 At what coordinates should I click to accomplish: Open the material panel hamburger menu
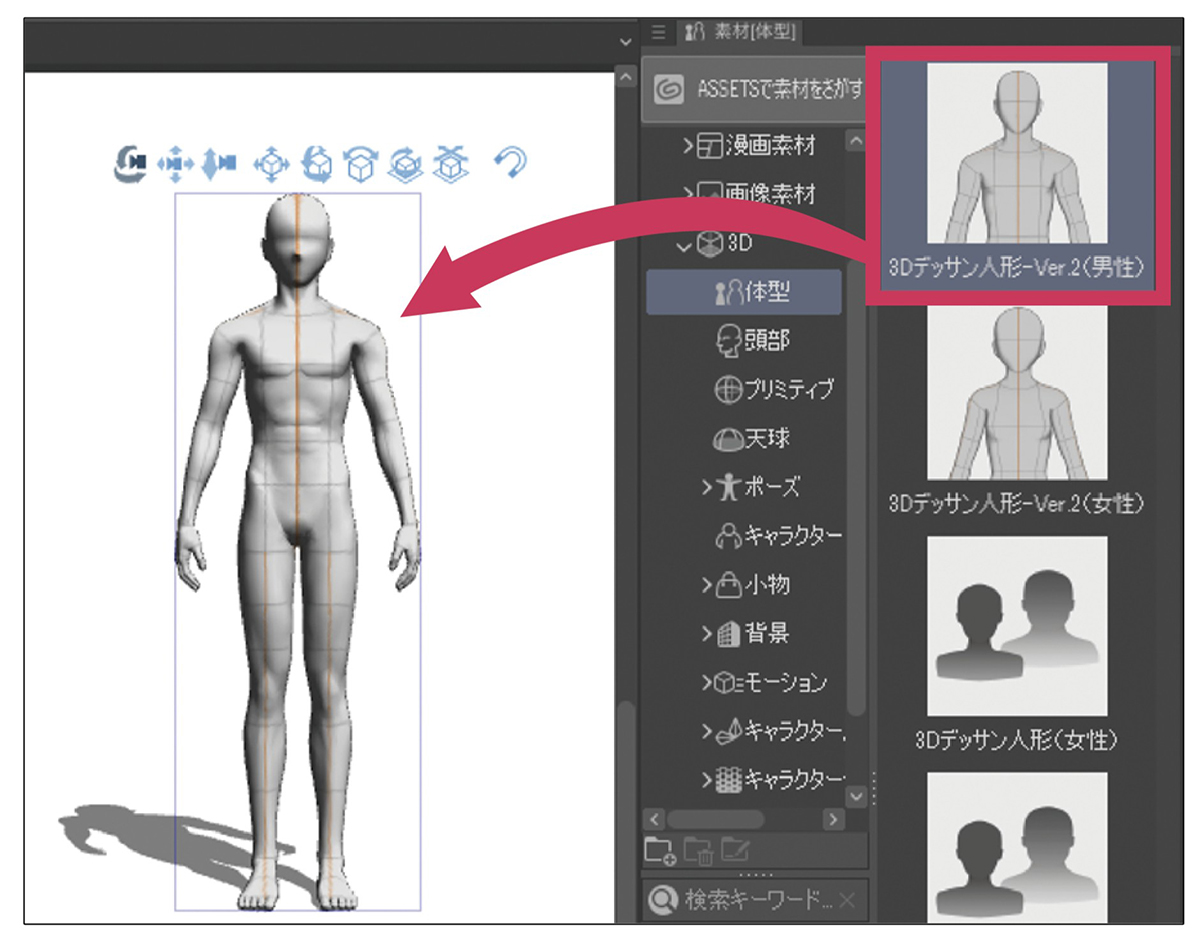(x=658, y=33)
